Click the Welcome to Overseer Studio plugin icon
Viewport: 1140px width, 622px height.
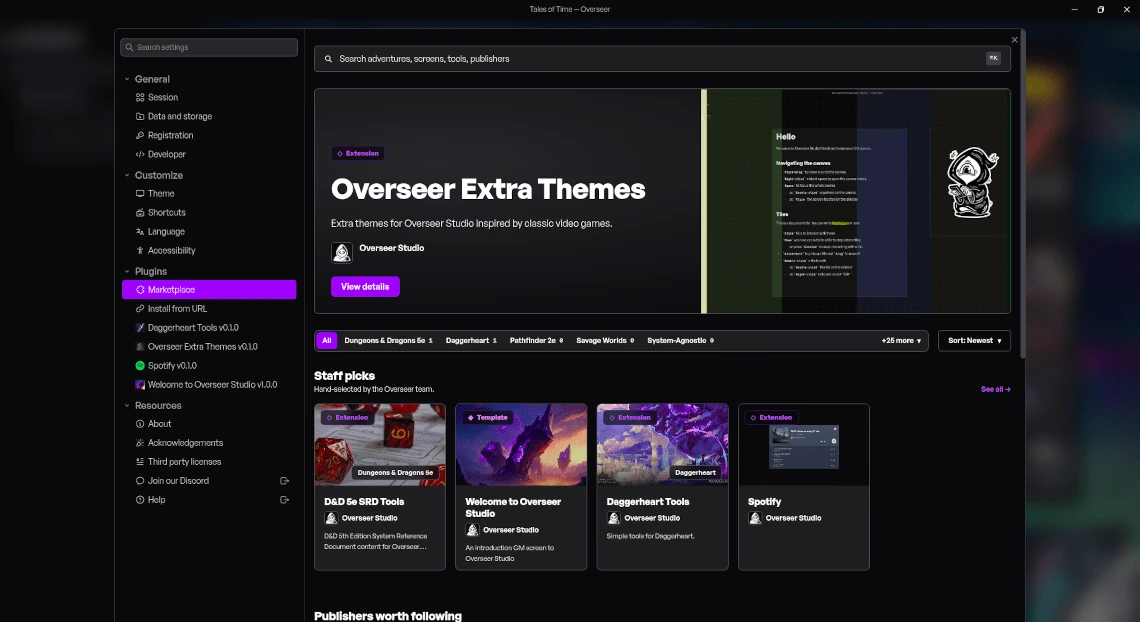(140, 384)
